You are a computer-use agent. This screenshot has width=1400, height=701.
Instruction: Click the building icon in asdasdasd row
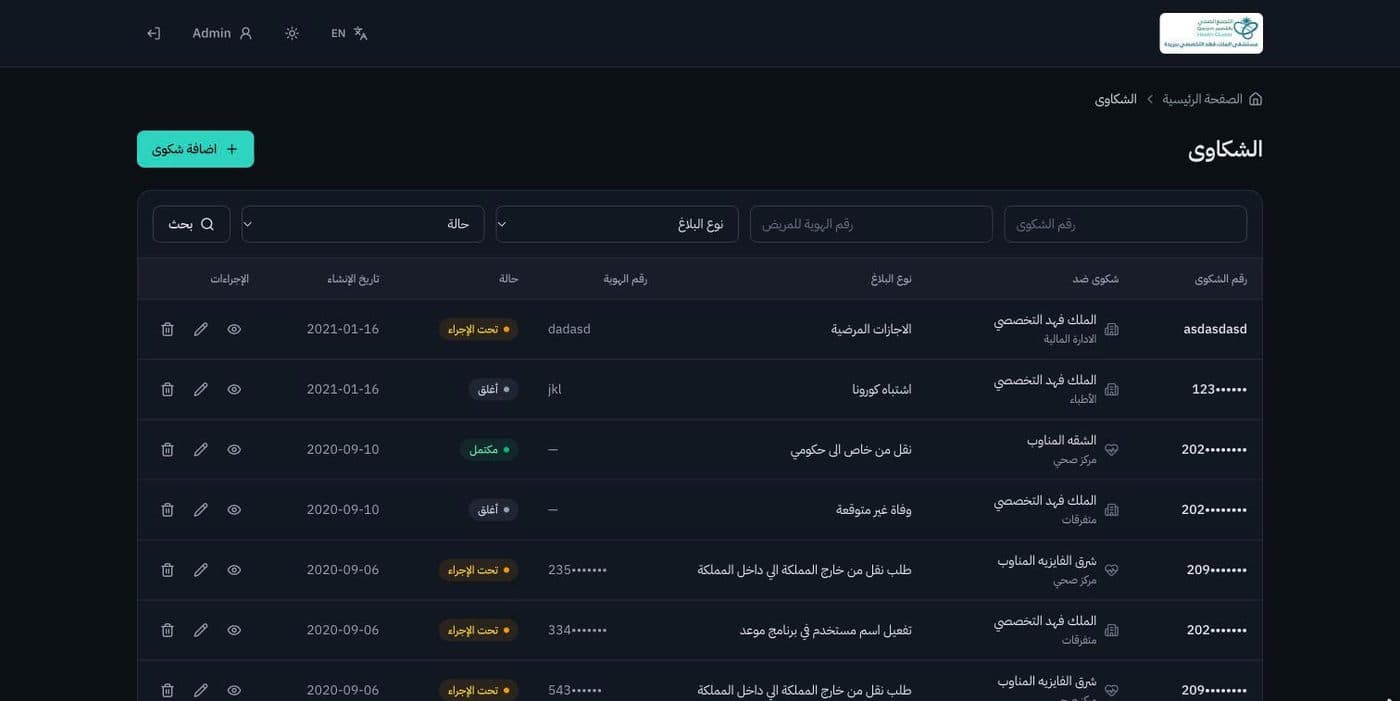[x=1111, y=329]
